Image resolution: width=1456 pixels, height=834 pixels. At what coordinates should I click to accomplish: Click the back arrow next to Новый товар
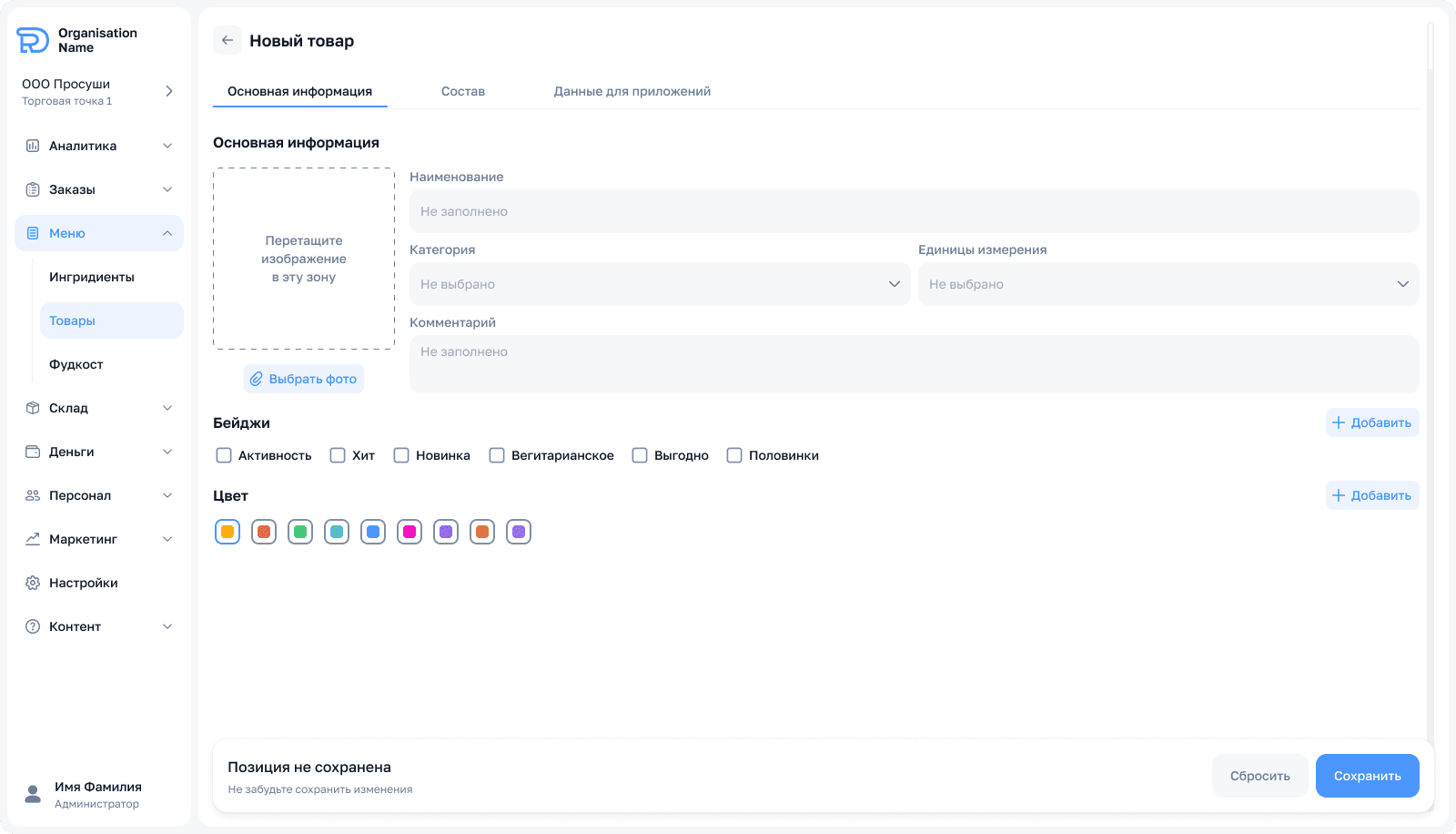pyautogui.click(x=227, y=40)
